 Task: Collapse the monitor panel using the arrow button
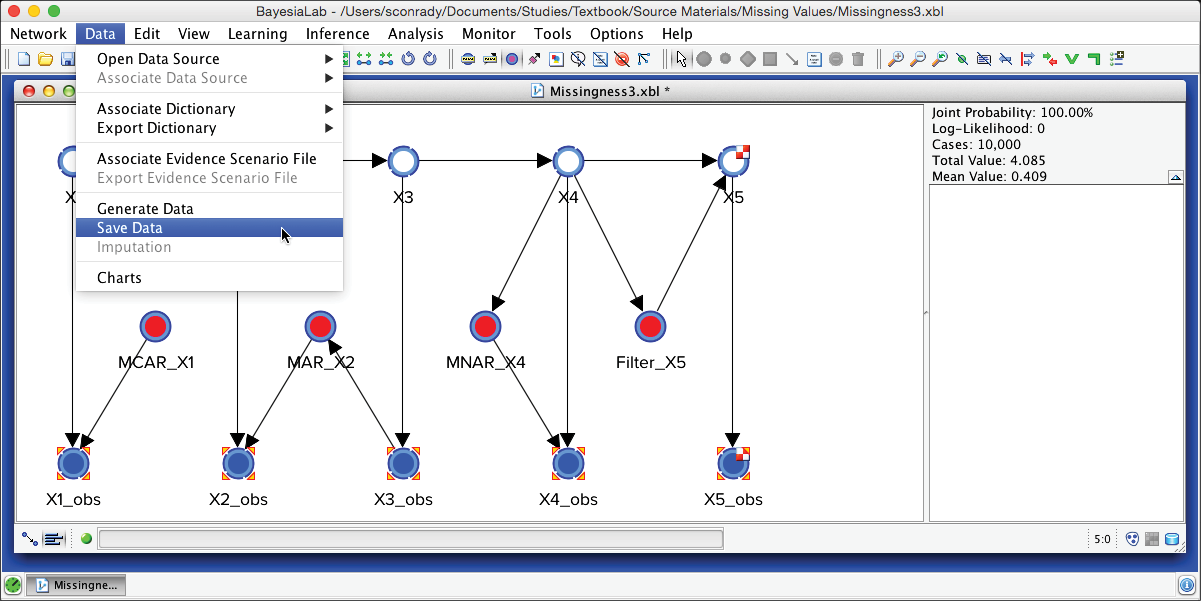(x=1175, y=177)
